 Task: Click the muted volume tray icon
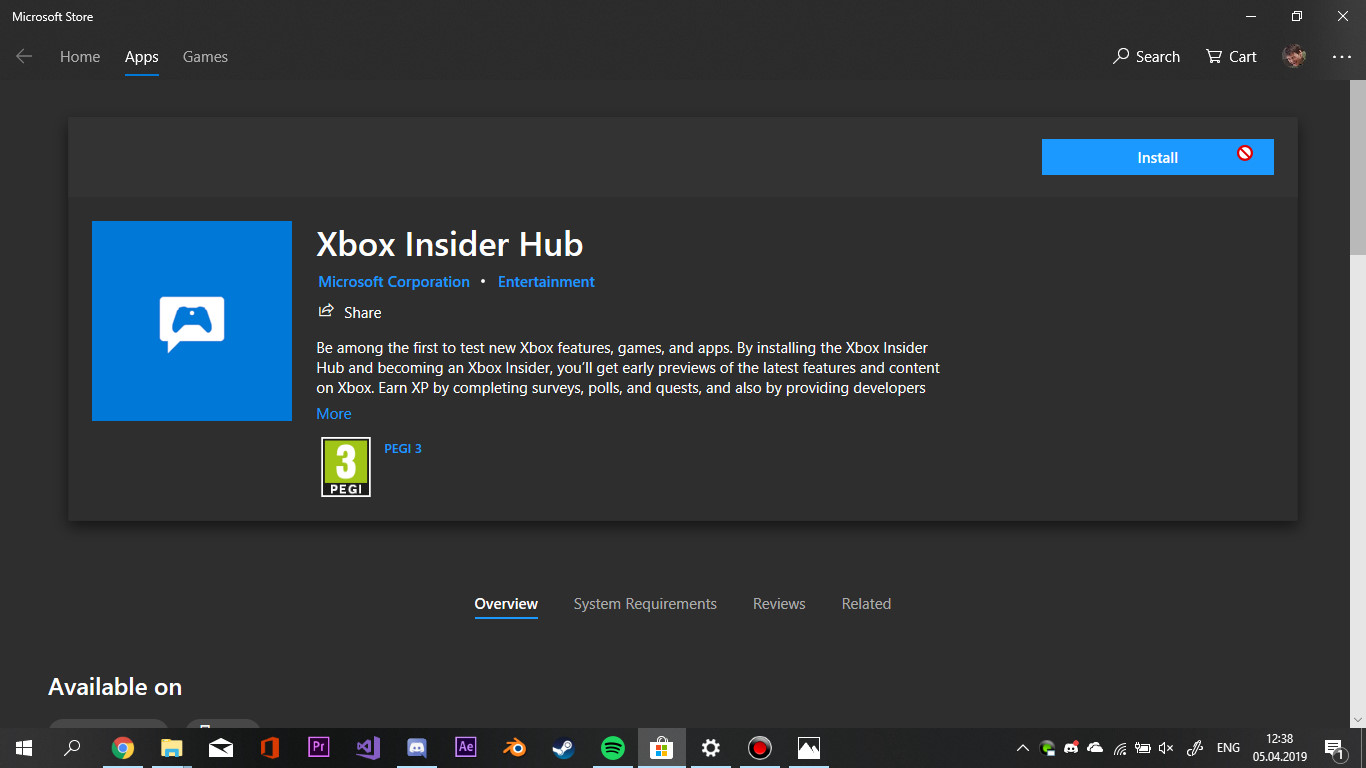pos(1166,748)
